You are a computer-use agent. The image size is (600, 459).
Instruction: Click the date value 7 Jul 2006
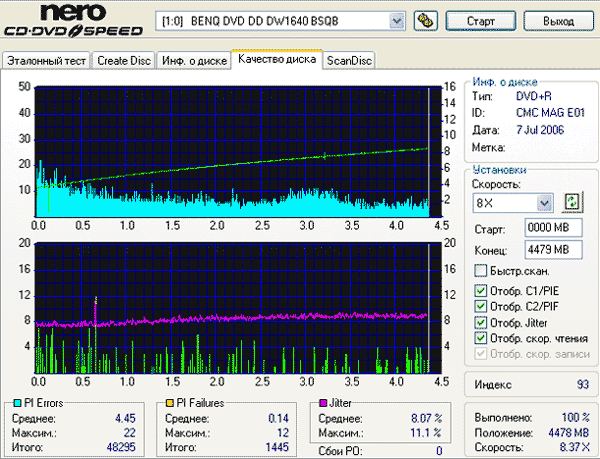[x=540, y=130]
